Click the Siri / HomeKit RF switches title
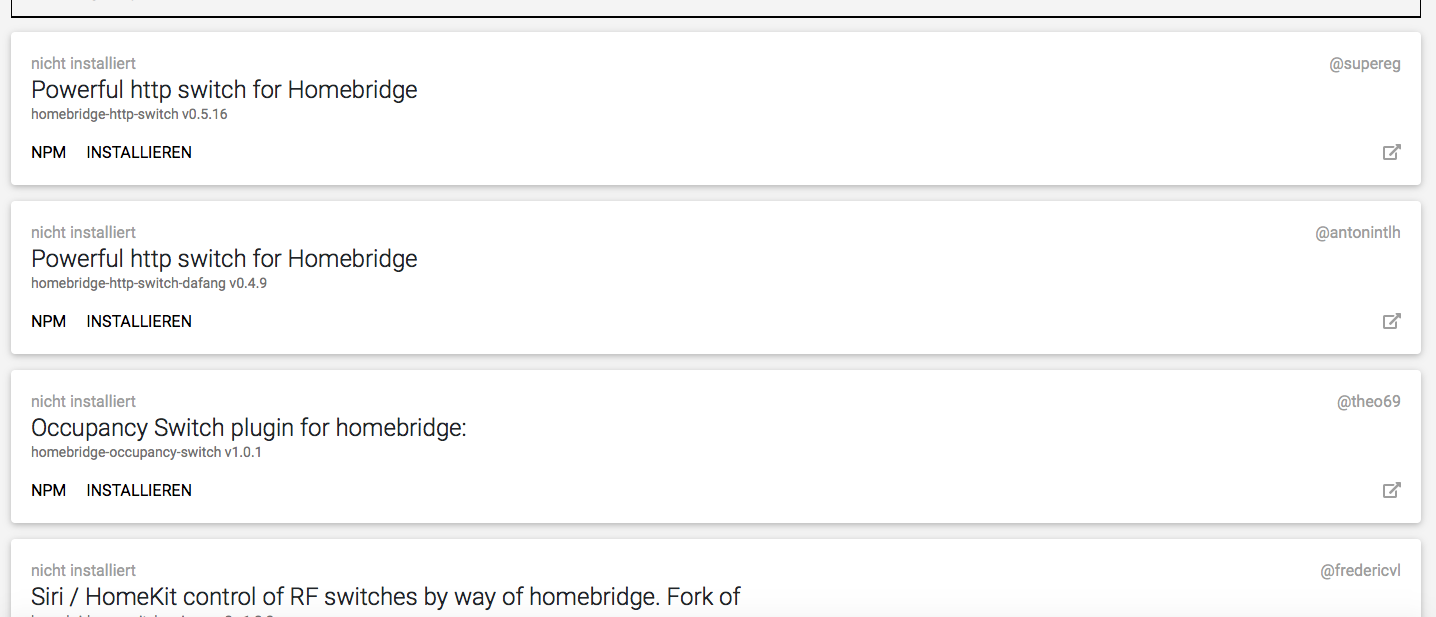 [x=385, y=597]
